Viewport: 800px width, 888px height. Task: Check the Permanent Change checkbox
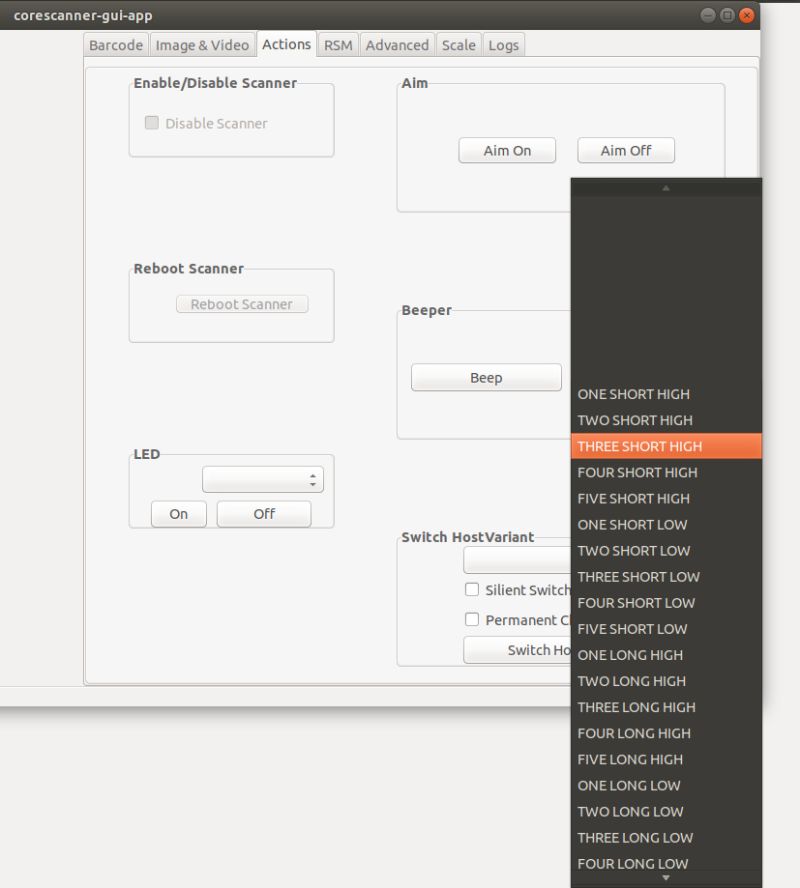point(471,619)
